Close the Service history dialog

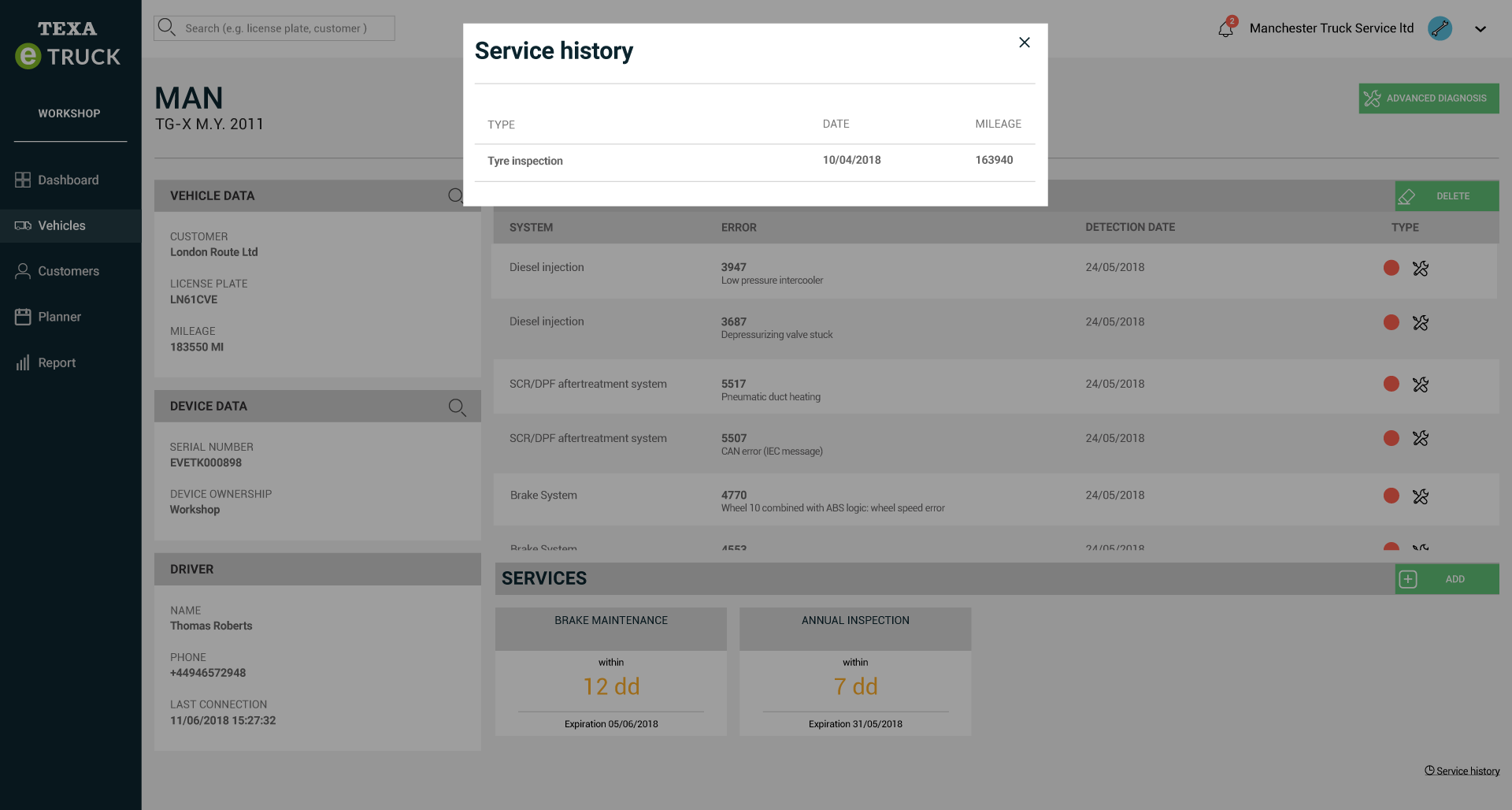1024,43
